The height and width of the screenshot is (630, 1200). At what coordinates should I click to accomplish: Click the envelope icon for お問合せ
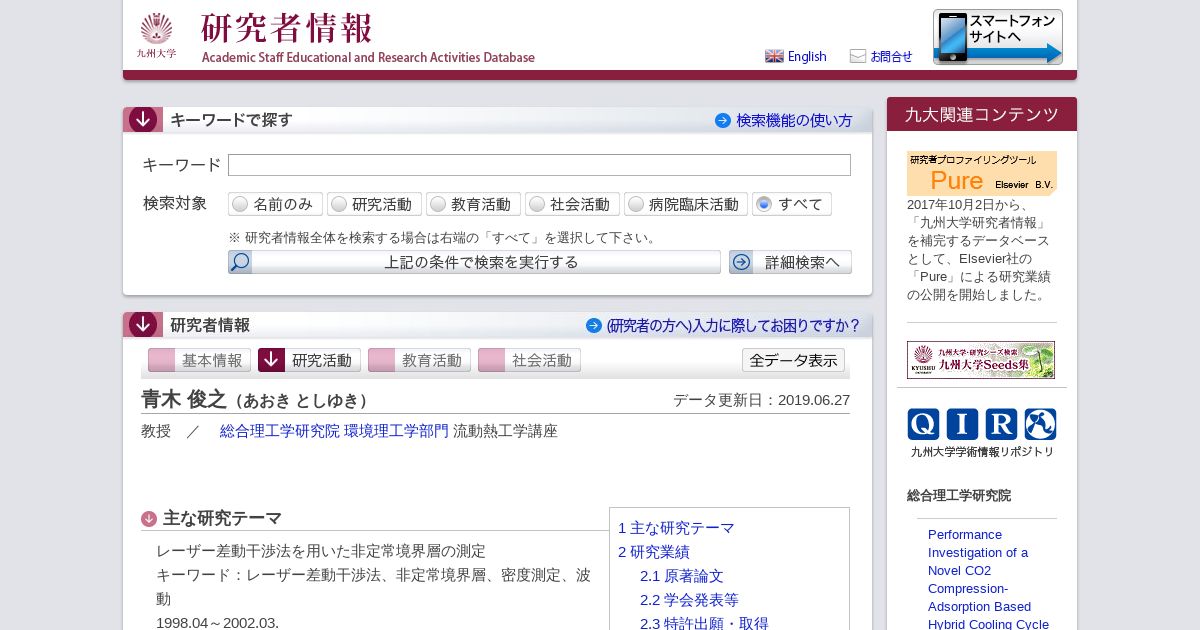point(858,56)
